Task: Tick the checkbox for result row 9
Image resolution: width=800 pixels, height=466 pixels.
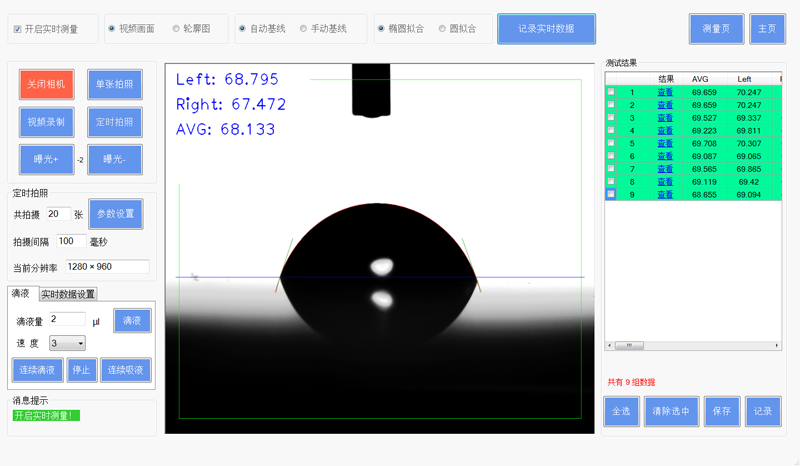Action: pyautogui.click(x=611, y=195)
